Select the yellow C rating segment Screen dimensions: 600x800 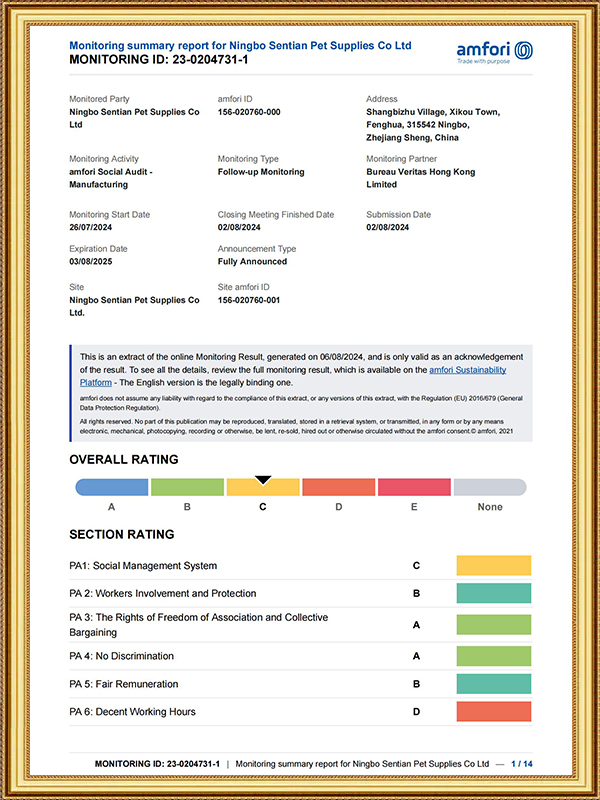pyautogui.click(x=263, y=487)
